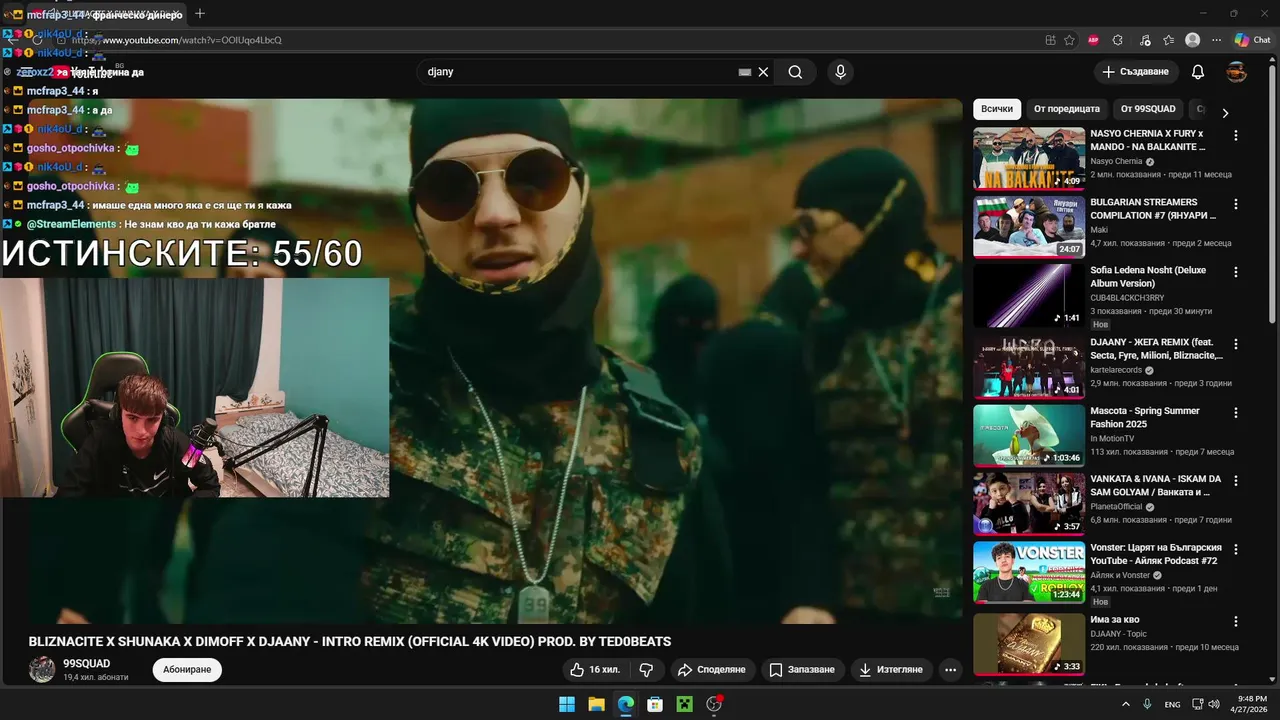1280x720 pixels.
Task: Open the browser extensions puzzle icon
Action: (x=1117, y=40)
